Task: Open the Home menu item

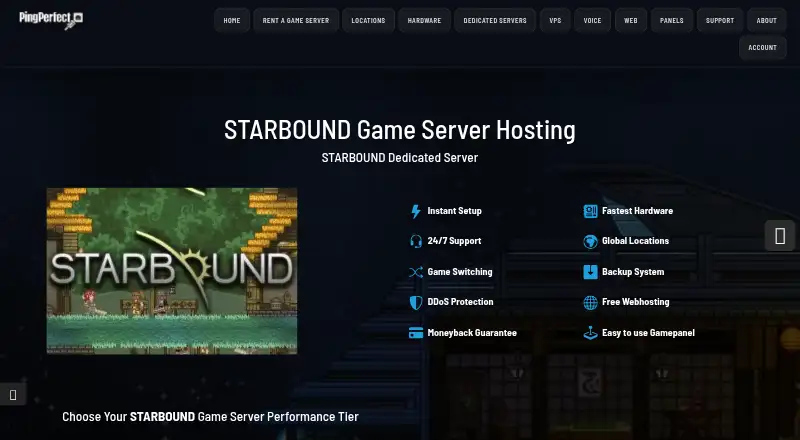Action: [232, 20]
